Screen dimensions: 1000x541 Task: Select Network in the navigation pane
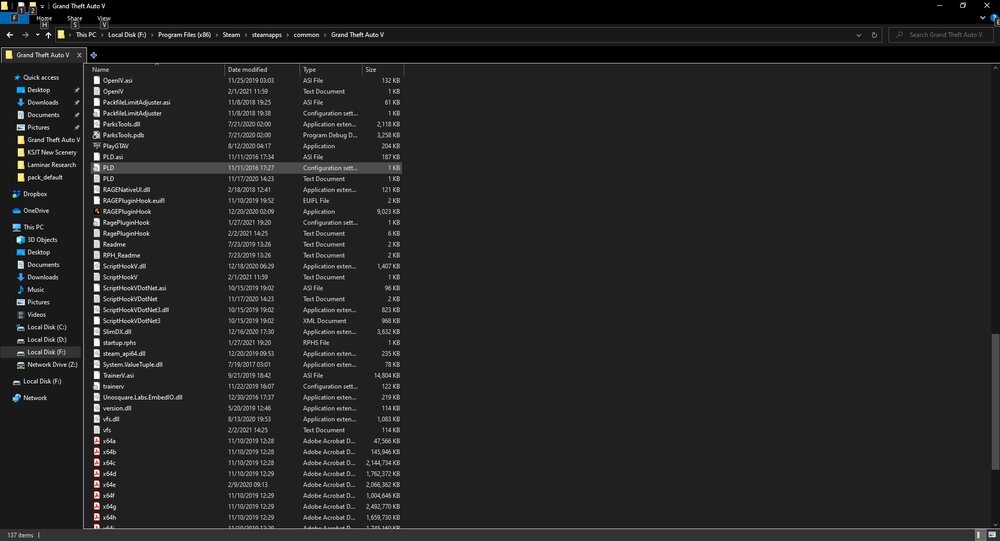(x=35, y=398)
